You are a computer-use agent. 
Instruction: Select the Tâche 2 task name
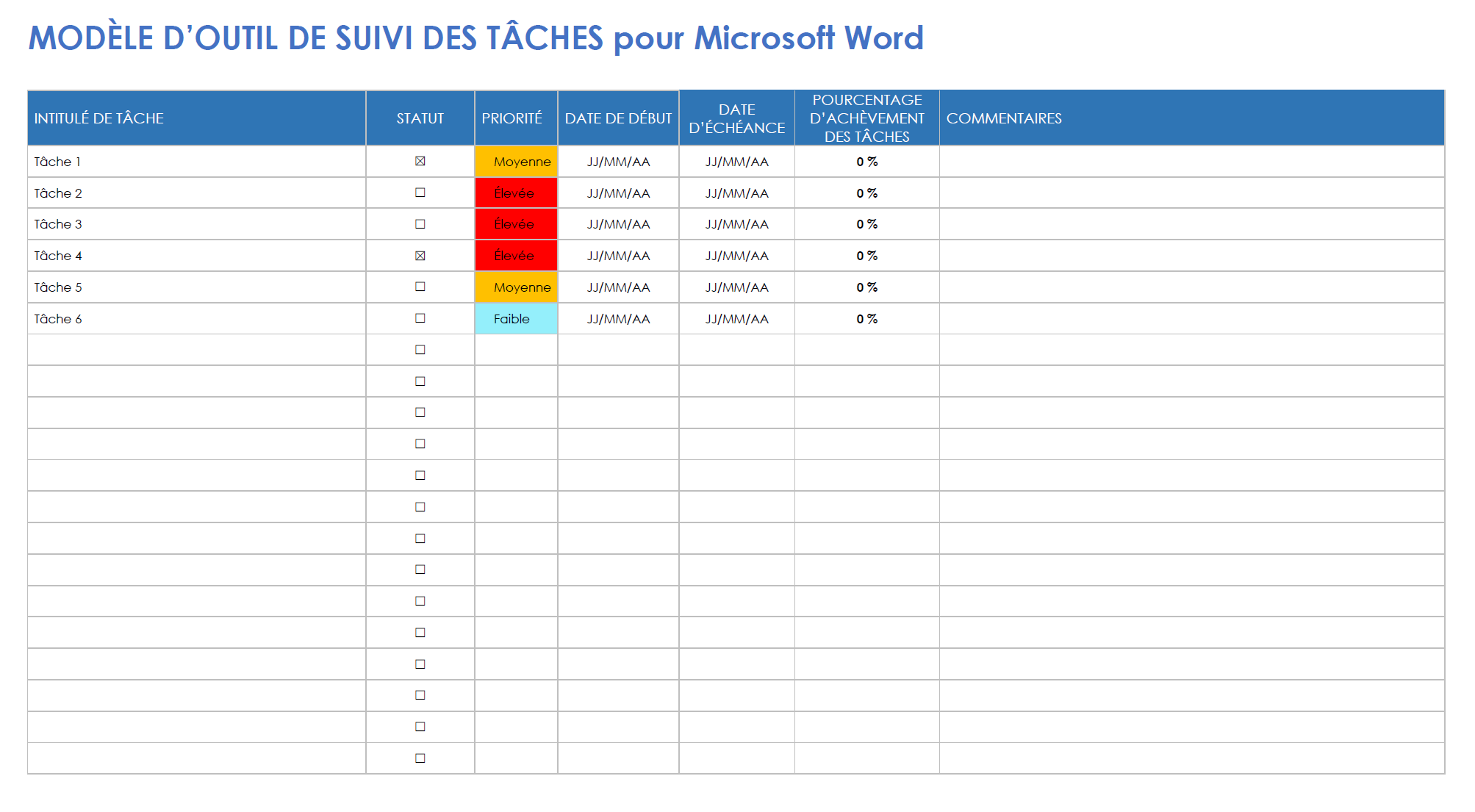coord(58,193)
